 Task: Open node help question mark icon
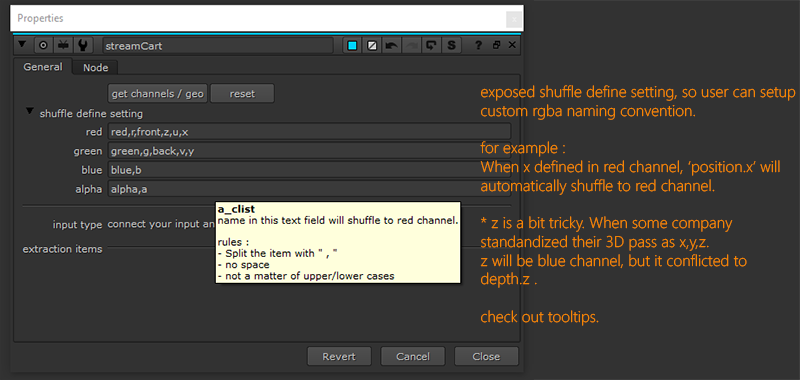click(x=478, y=45)
